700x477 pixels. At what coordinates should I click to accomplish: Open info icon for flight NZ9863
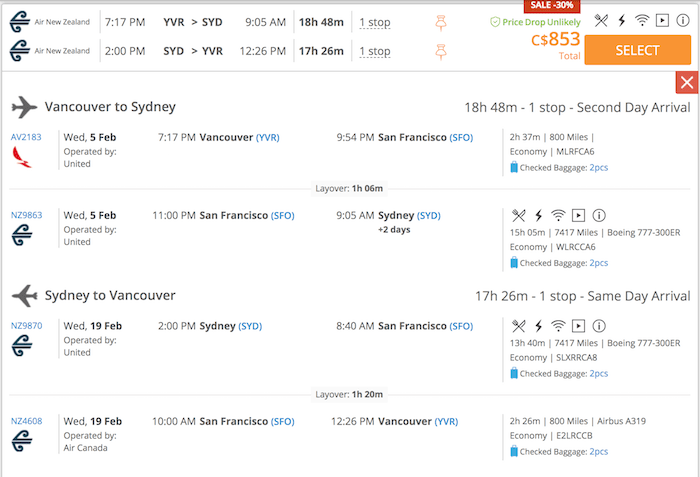(599, 215)
